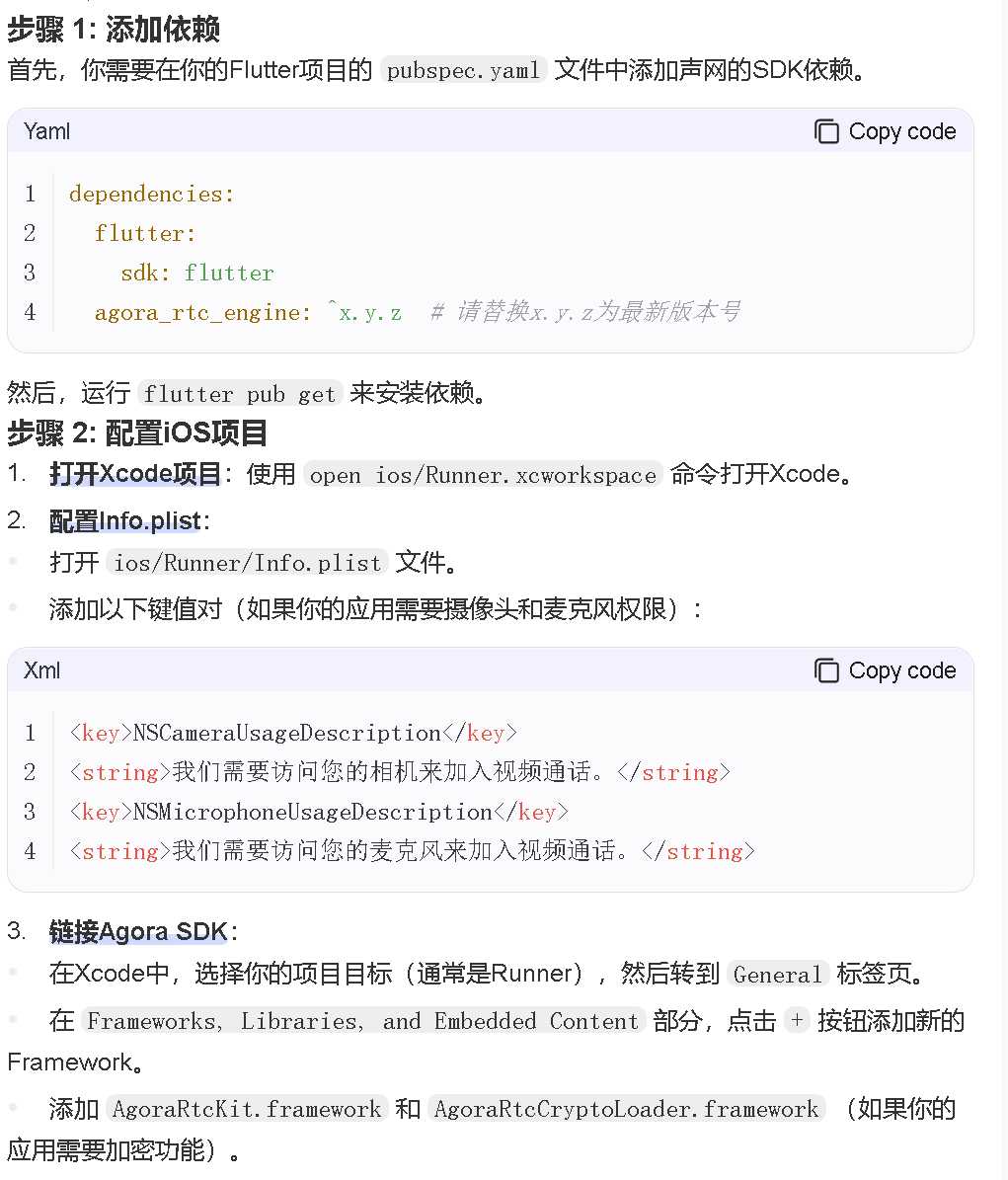Click 'Copy code' text for Yaml snippet
This screenshot has height=1180, width=1008.
pos(902,131)
